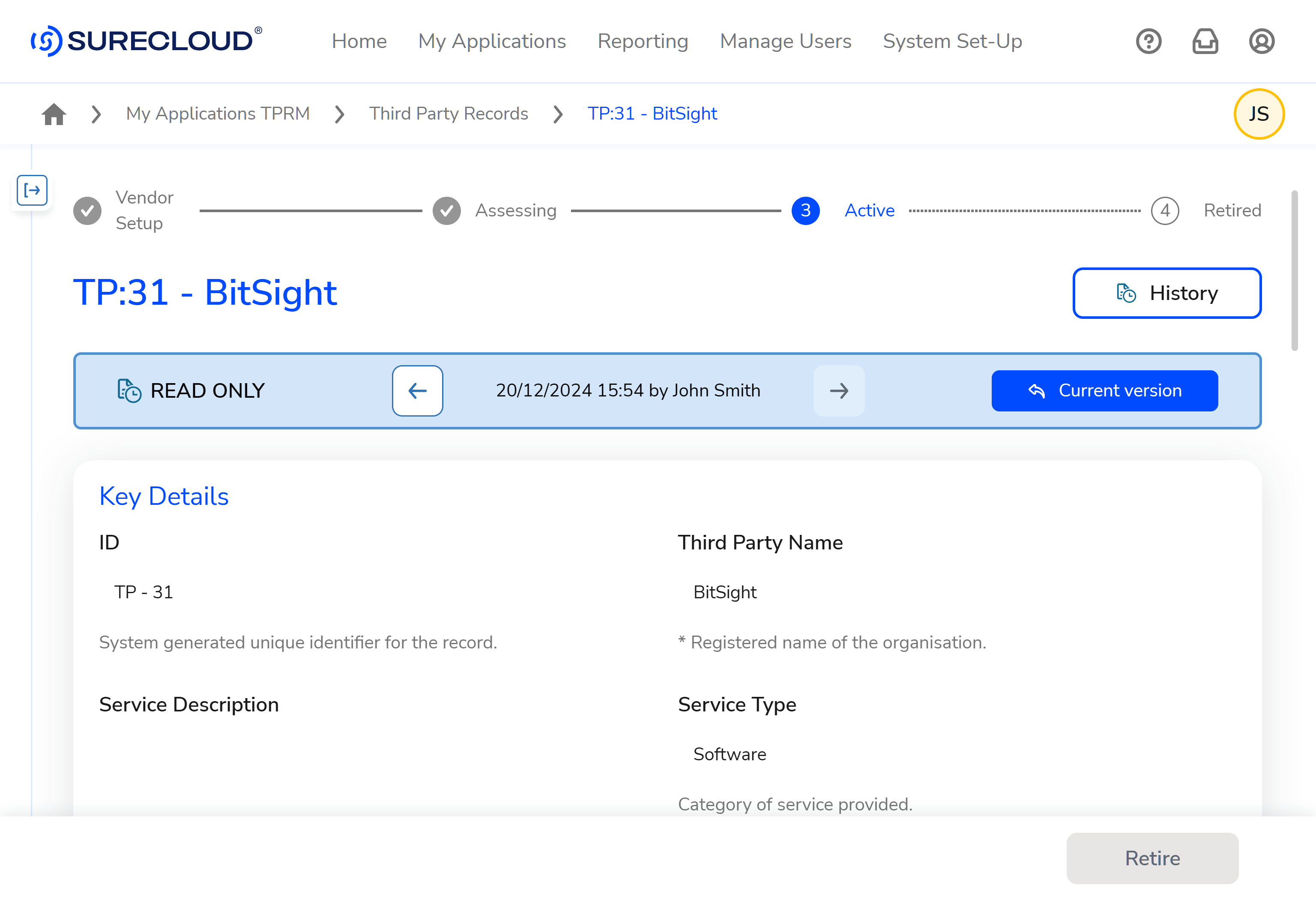Image resolution: width=1316 pixels, height=900 pixels.
Task: Open the Reporting menu
Action: (x=643, y=41)
